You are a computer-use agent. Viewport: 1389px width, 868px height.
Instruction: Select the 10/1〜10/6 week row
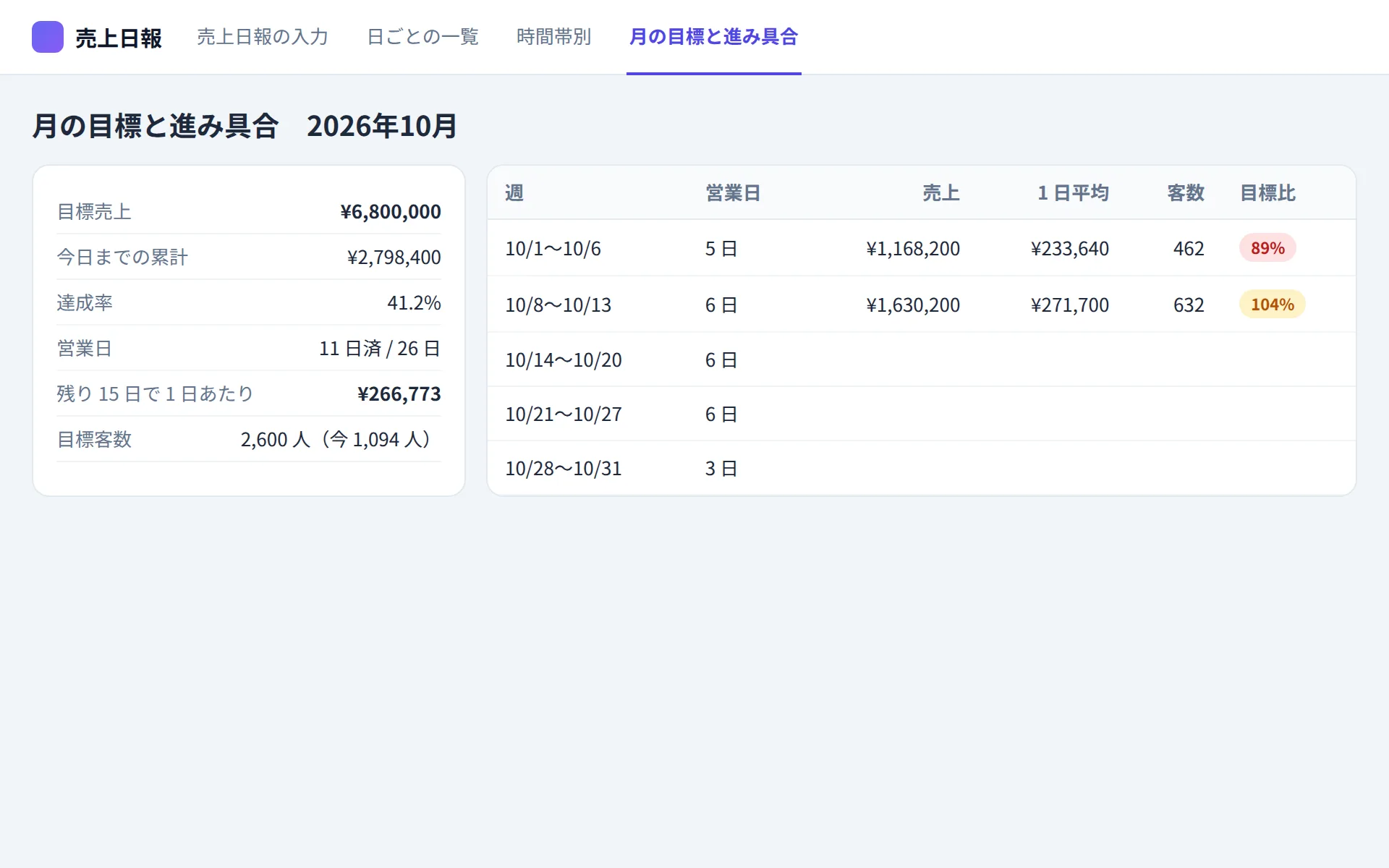pyautogui.click(x=921, y=248)
